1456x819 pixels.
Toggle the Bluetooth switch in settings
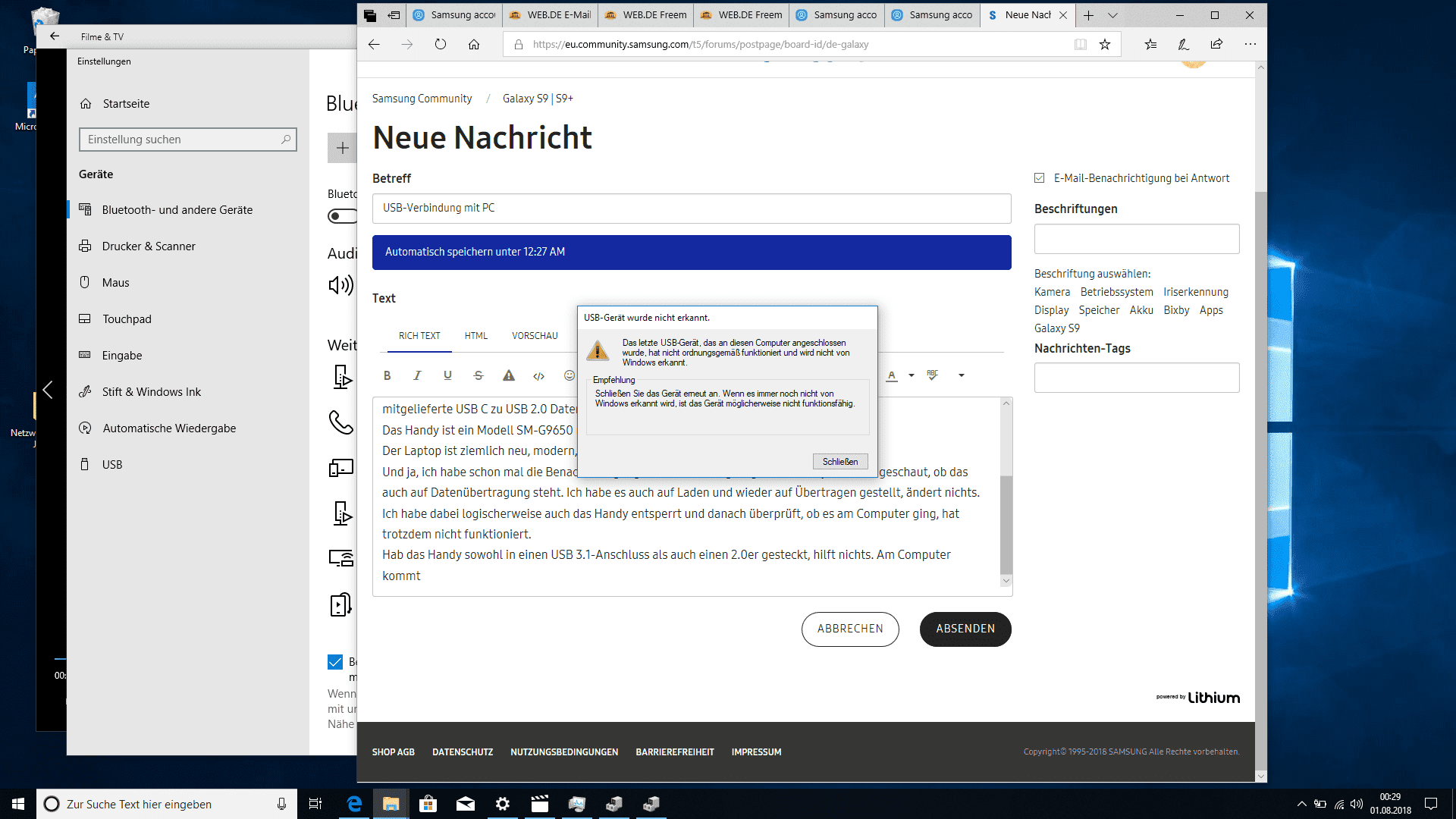342,217
